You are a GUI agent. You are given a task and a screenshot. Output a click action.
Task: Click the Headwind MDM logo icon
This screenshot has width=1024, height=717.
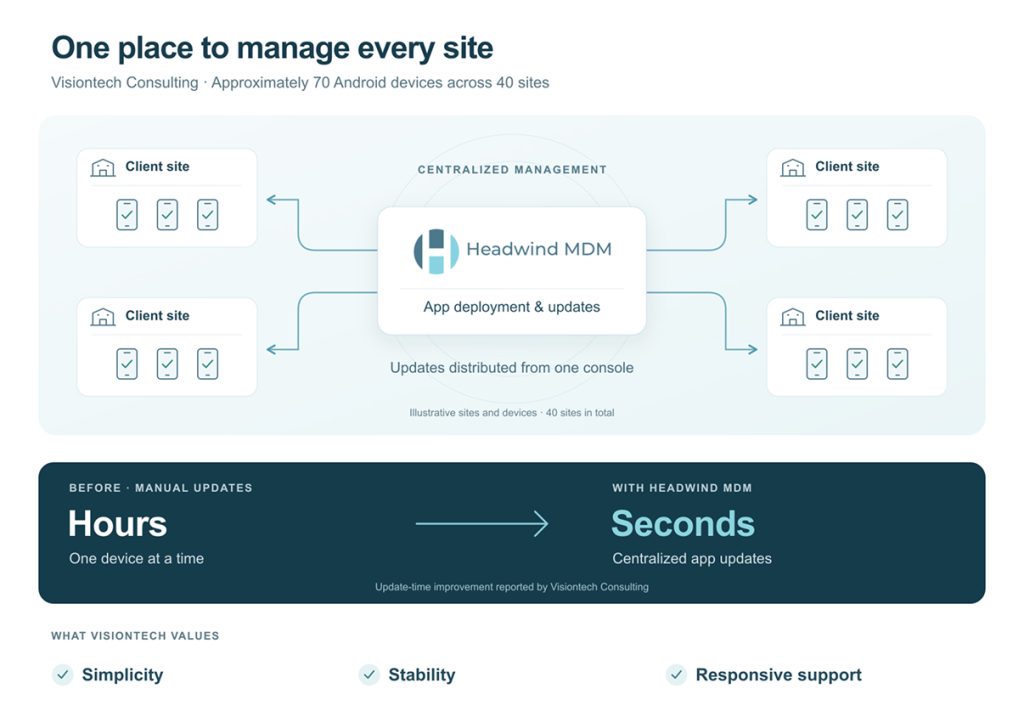[436, 251]
